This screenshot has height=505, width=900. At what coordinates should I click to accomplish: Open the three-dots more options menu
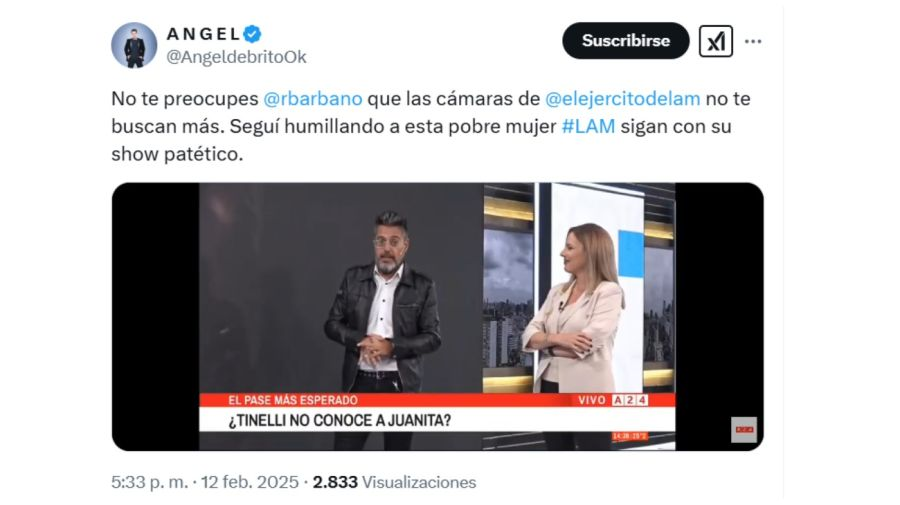[753, 41]
